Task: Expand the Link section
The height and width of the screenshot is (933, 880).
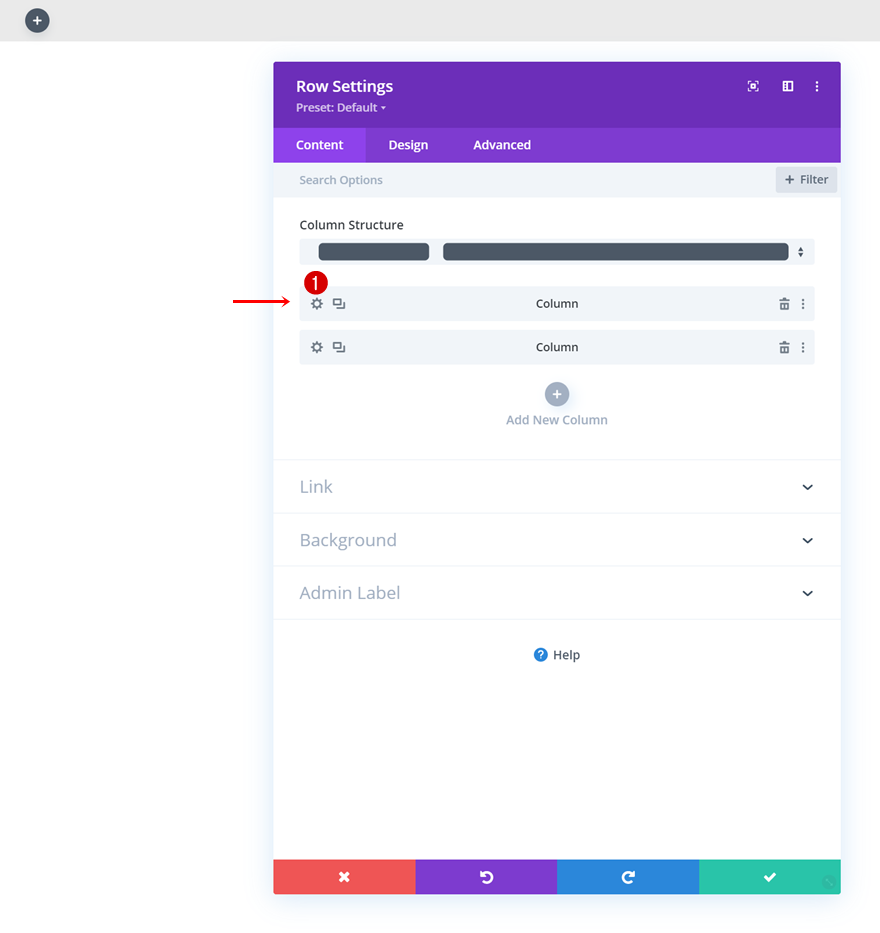Action: pos(557,487)
